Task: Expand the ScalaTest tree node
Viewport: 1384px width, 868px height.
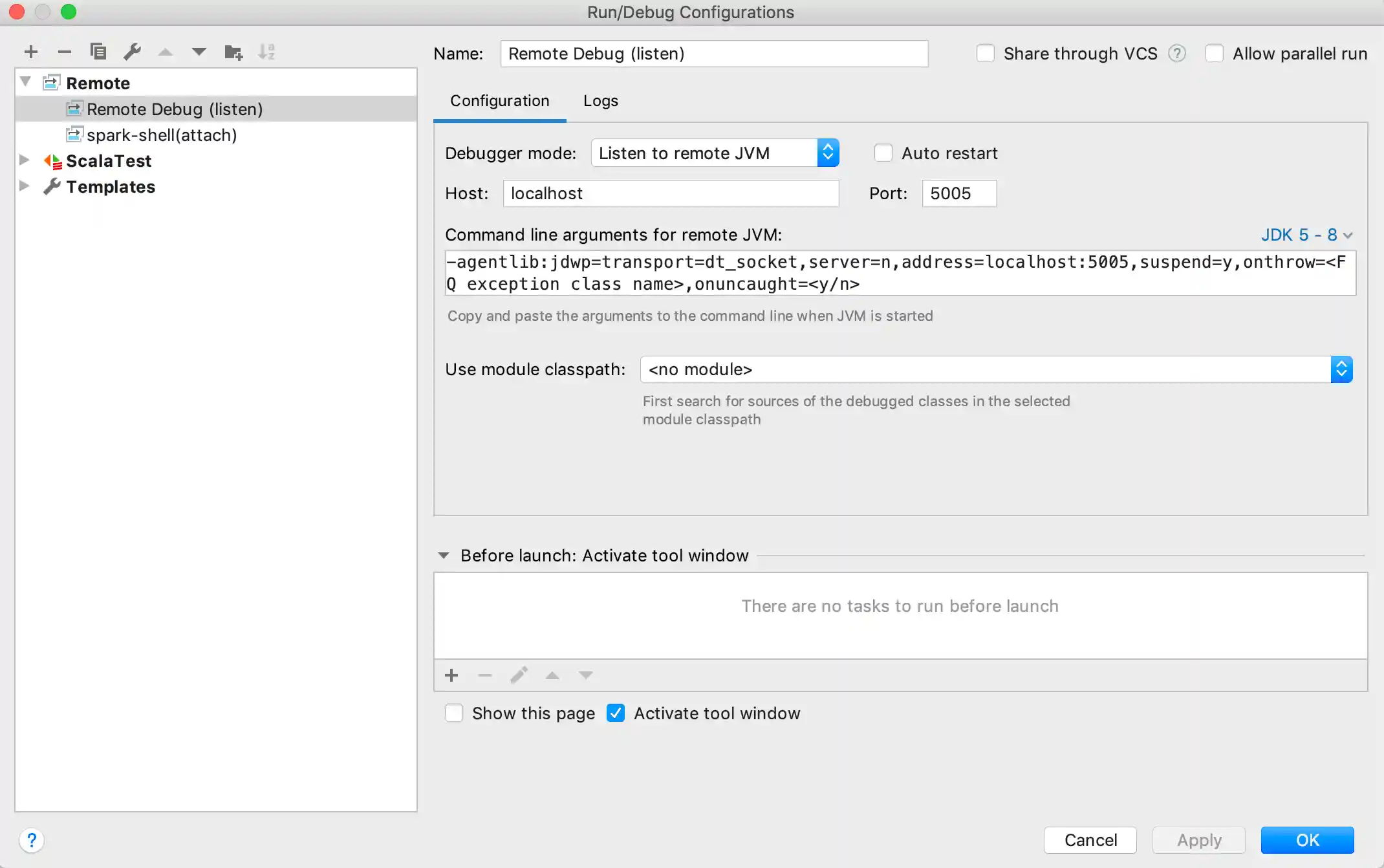Action: click(25, 160)
